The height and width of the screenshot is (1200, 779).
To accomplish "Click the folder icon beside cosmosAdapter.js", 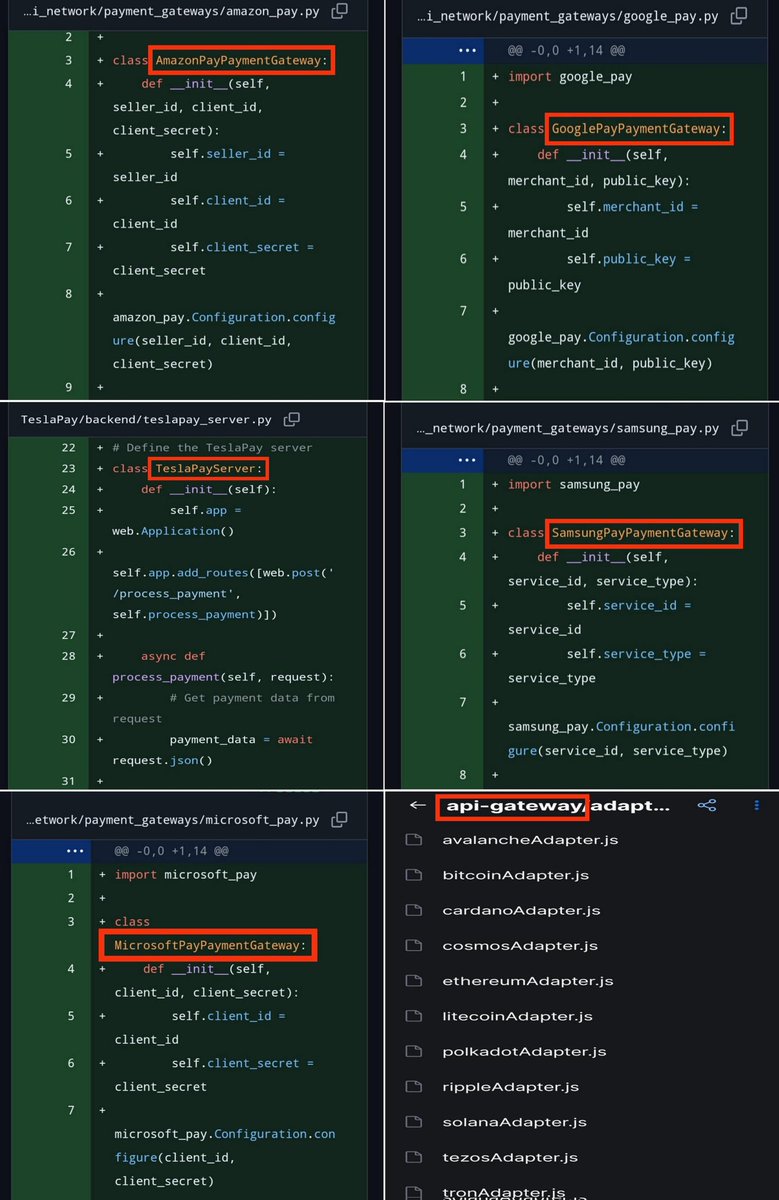I will (x=414, y=945).
